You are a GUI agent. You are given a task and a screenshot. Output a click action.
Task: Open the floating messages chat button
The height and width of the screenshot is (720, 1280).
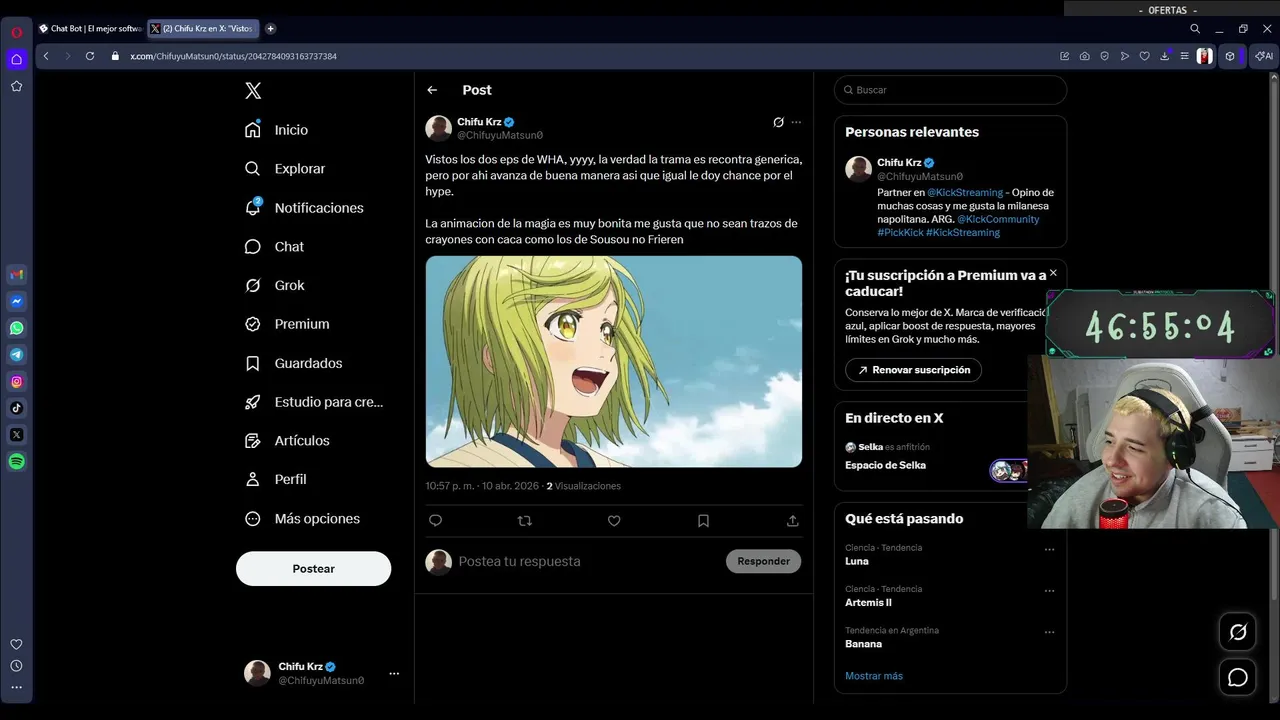(1238, 678)
